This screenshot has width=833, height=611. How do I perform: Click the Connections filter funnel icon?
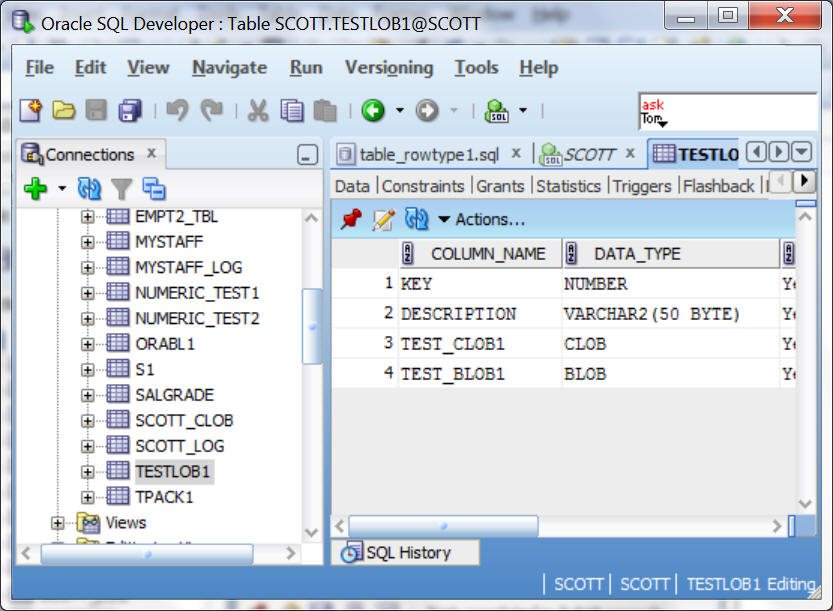pos(122,189)
